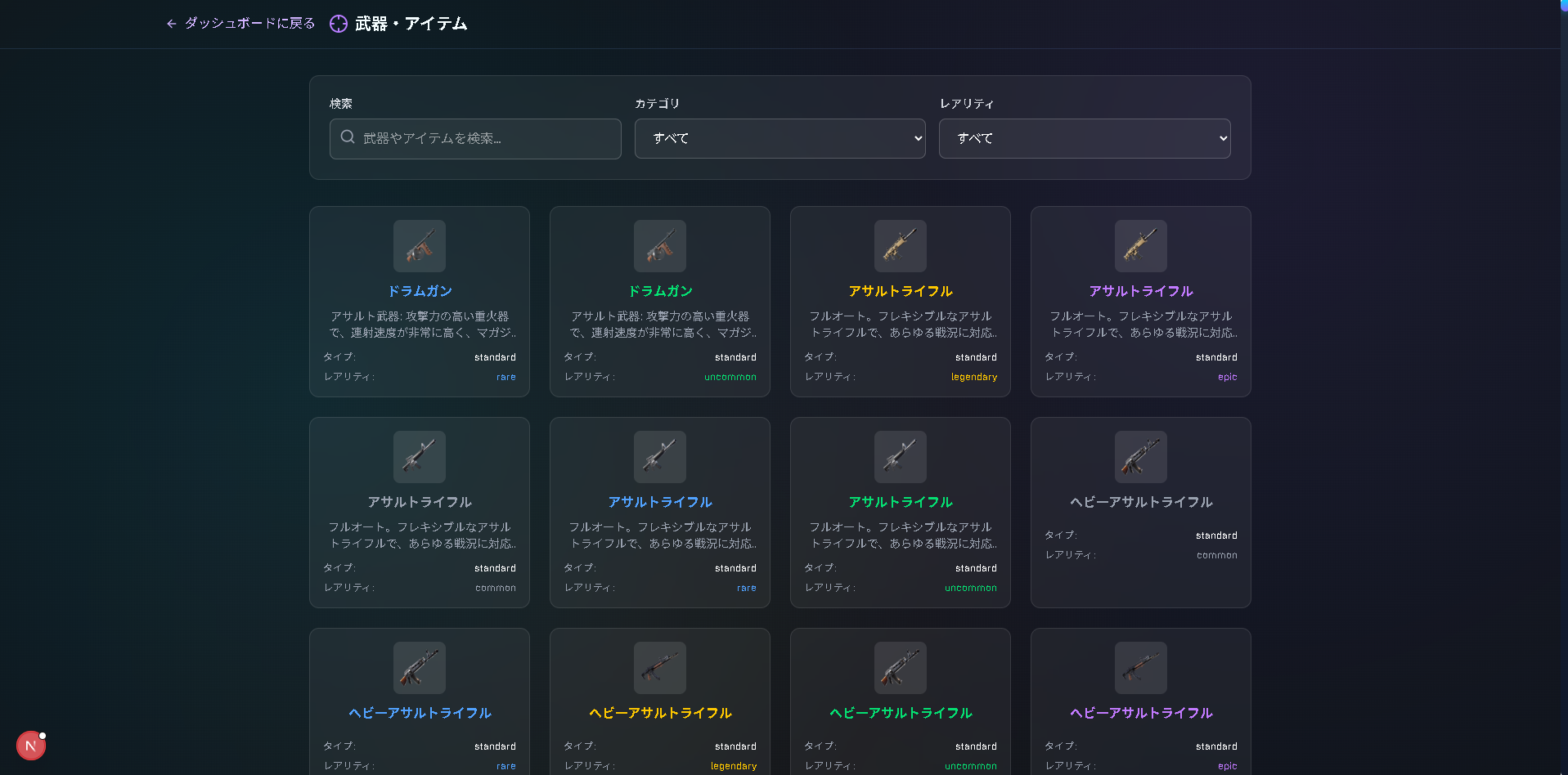Click the カテゴリ label
Screen dimensions: 1568x775
coord(657,104)
